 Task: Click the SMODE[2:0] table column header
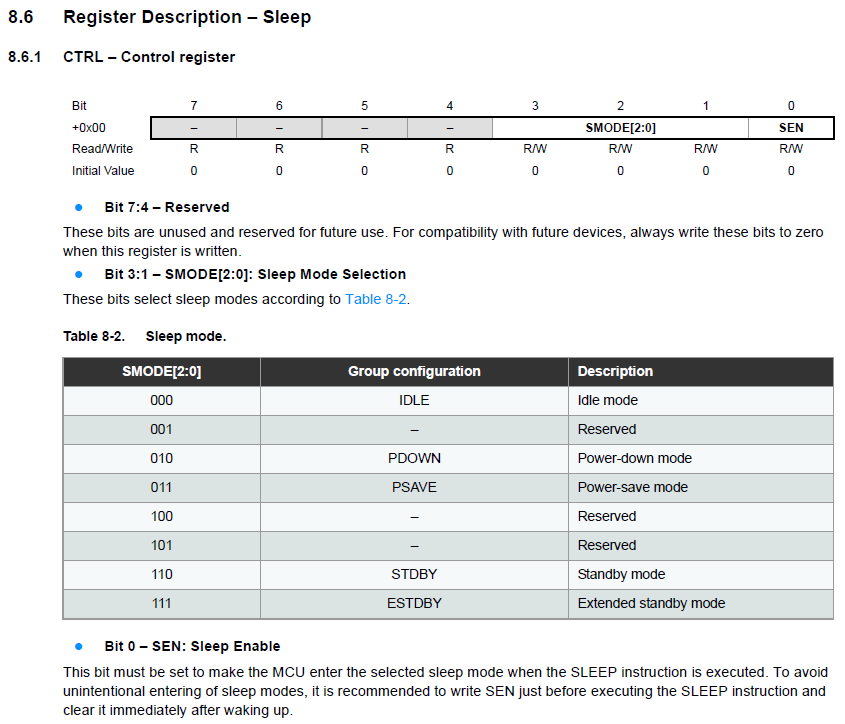(162, 371)
